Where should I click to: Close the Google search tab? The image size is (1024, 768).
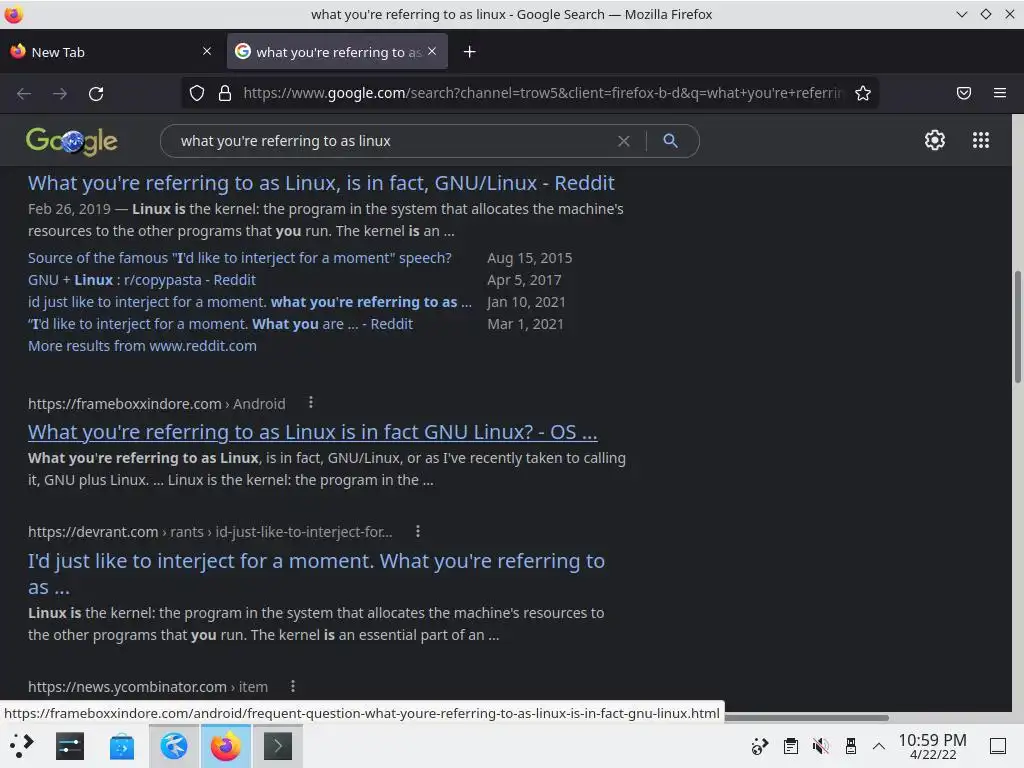[432, 51]
